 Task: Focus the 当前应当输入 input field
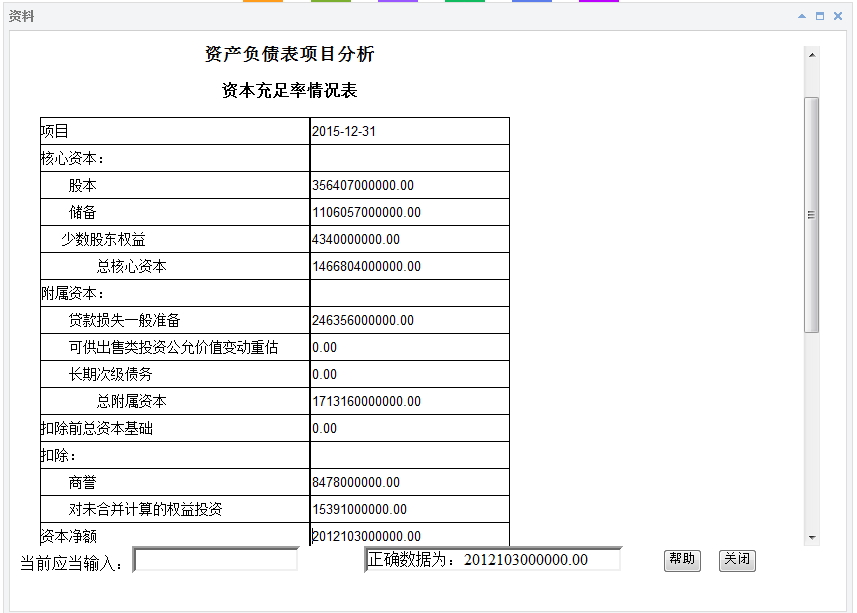[x=215, y=559]
